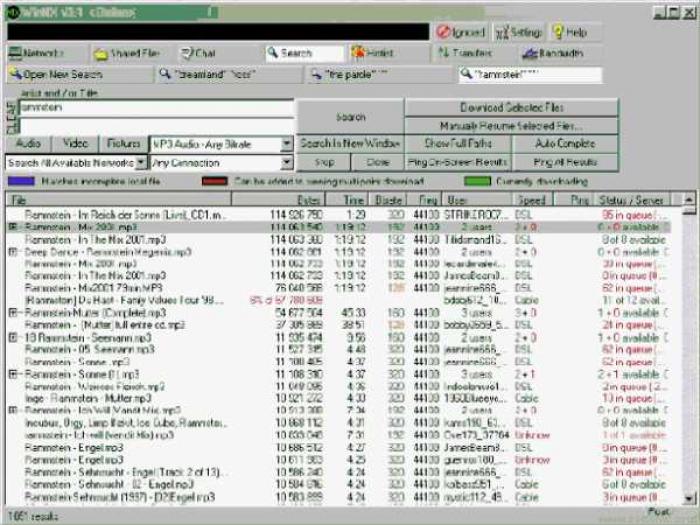This screenshot has width=700, height=525.
Task: Open Shared Files folder icon tab
Action: tap(100, 54)
